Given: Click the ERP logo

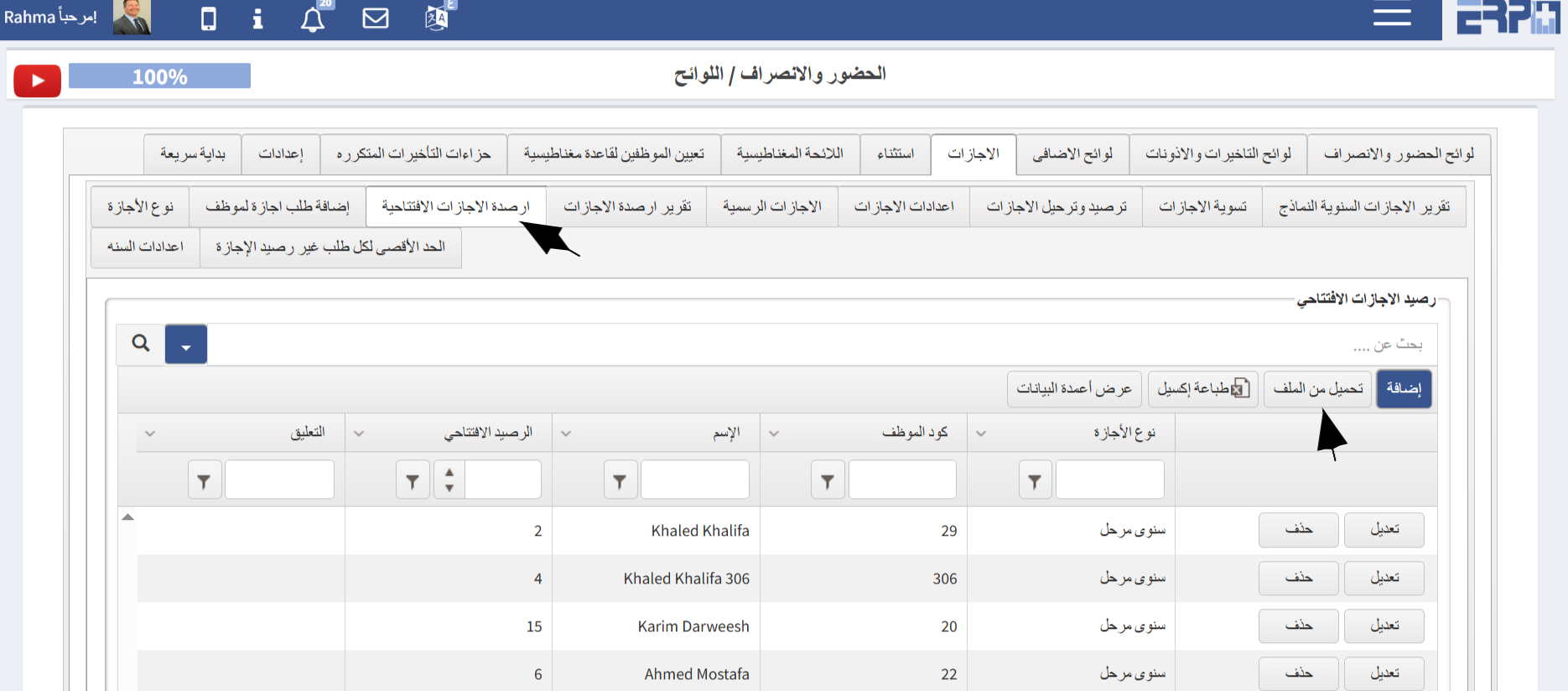Looking at the screenshot, I should (x=1508, y=17).
